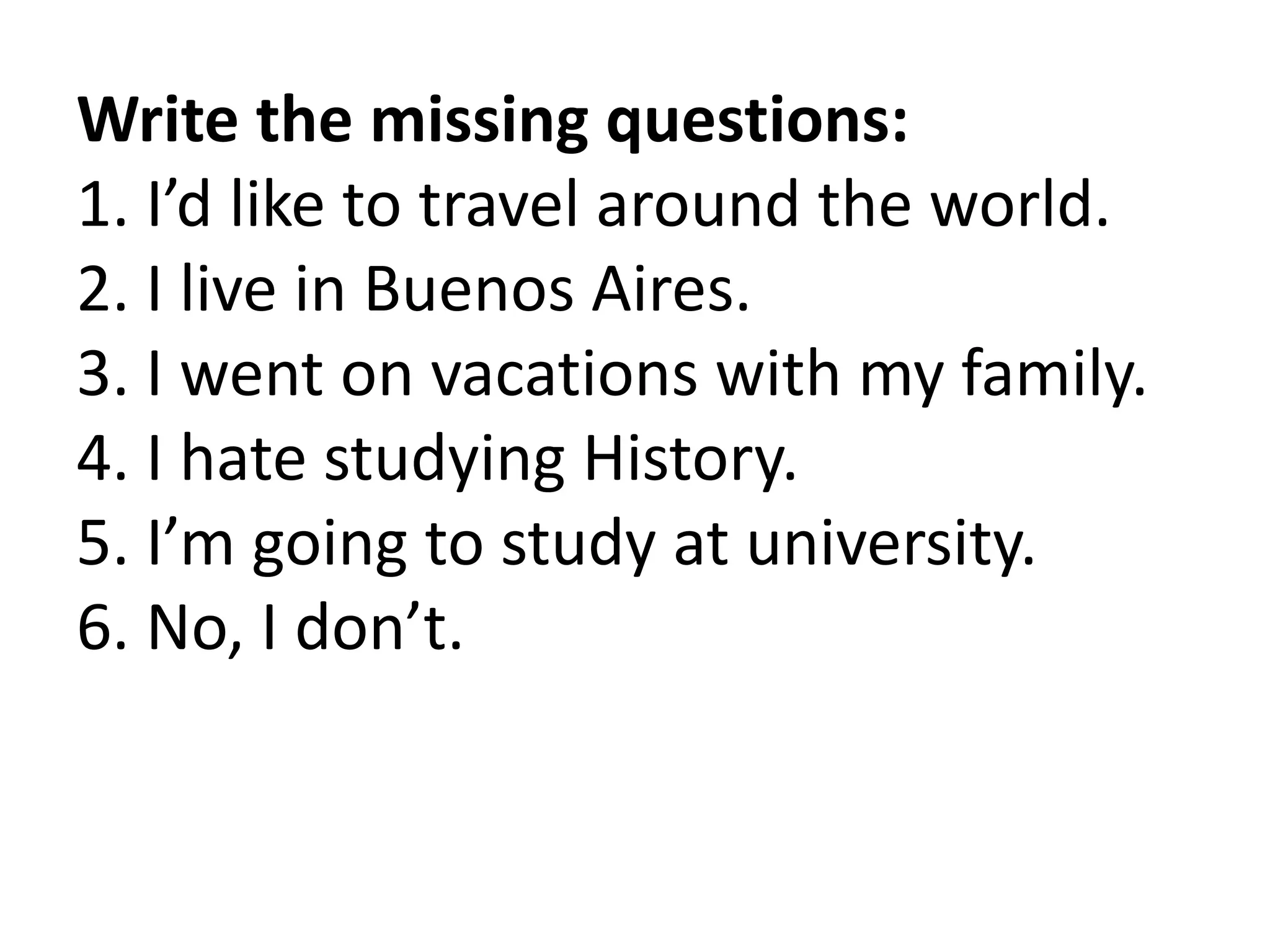This screenshot has width=1270, height=952.
Task: Click the word "questions:" in the heading
Action: point(757,120)
